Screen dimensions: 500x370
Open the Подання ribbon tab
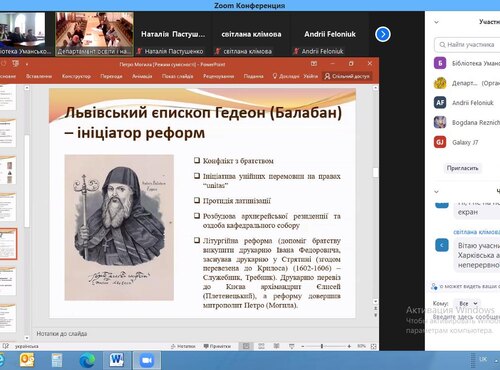(x=253, y=76)
